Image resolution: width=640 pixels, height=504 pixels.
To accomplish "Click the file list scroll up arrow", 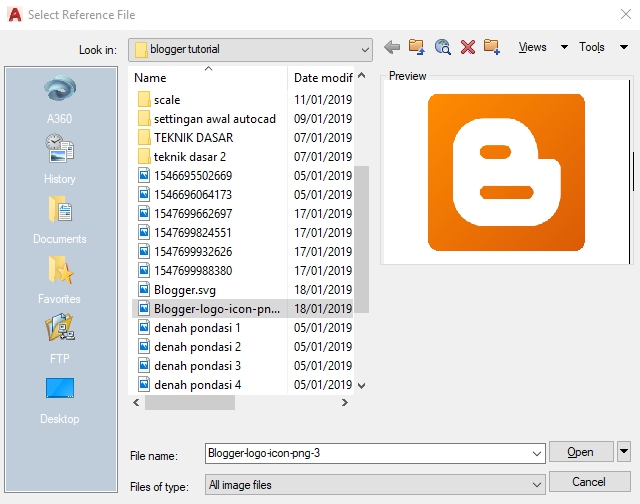I will [x=362, y=76].
